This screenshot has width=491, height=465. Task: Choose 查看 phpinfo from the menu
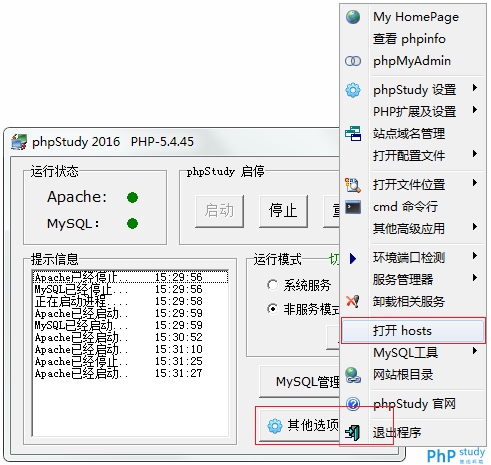(x=413, y=39)
